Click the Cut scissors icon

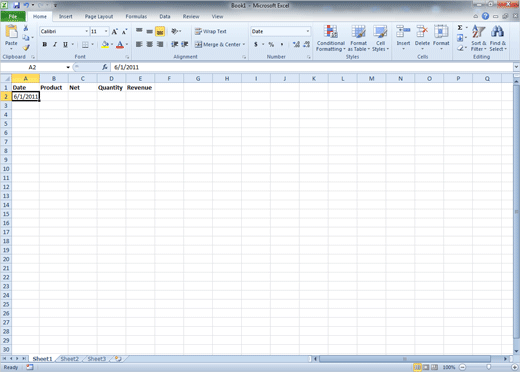pyautogui.click(x=26, y=28)
